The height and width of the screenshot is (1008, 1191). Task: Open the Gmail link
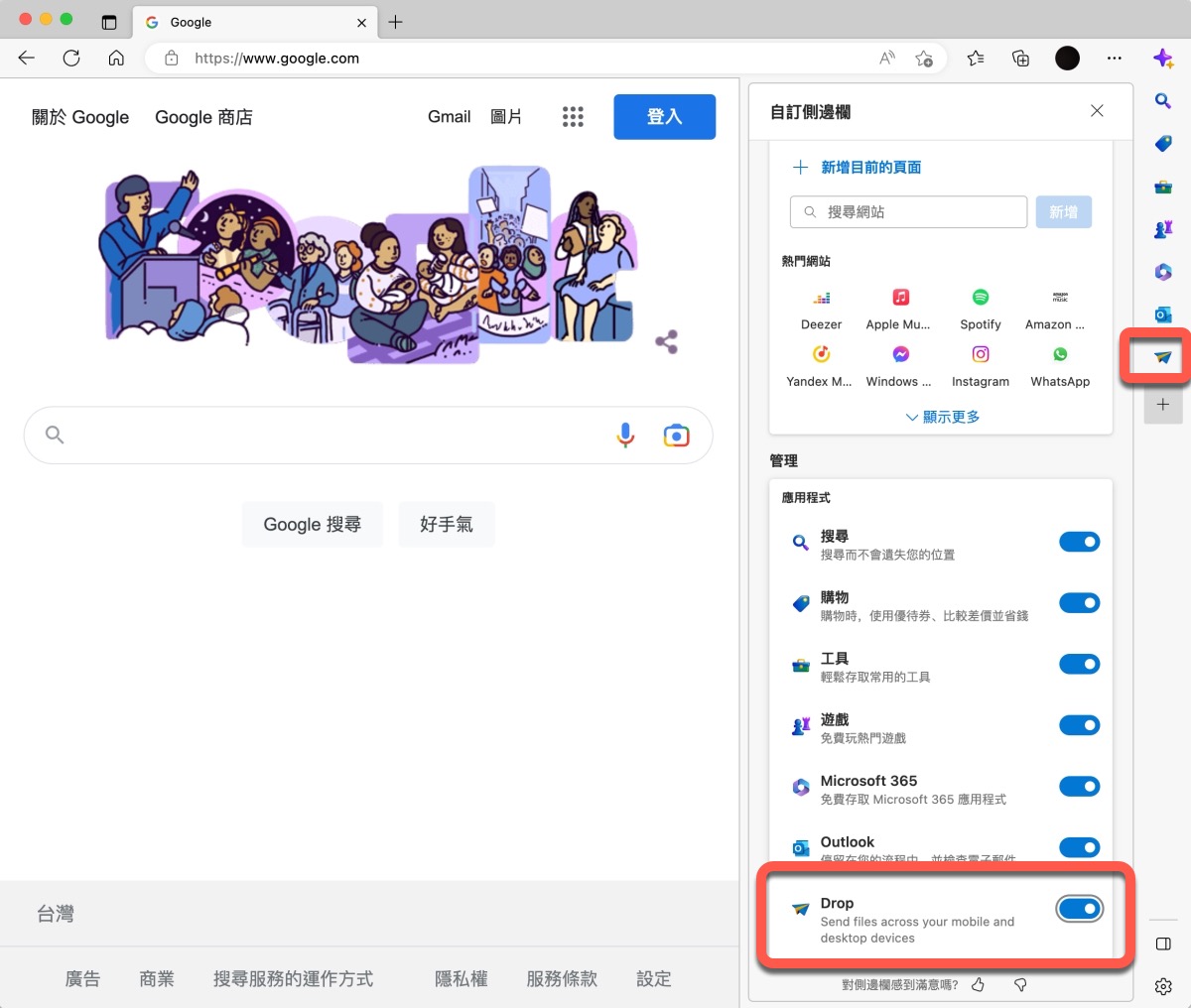[449, 117]
